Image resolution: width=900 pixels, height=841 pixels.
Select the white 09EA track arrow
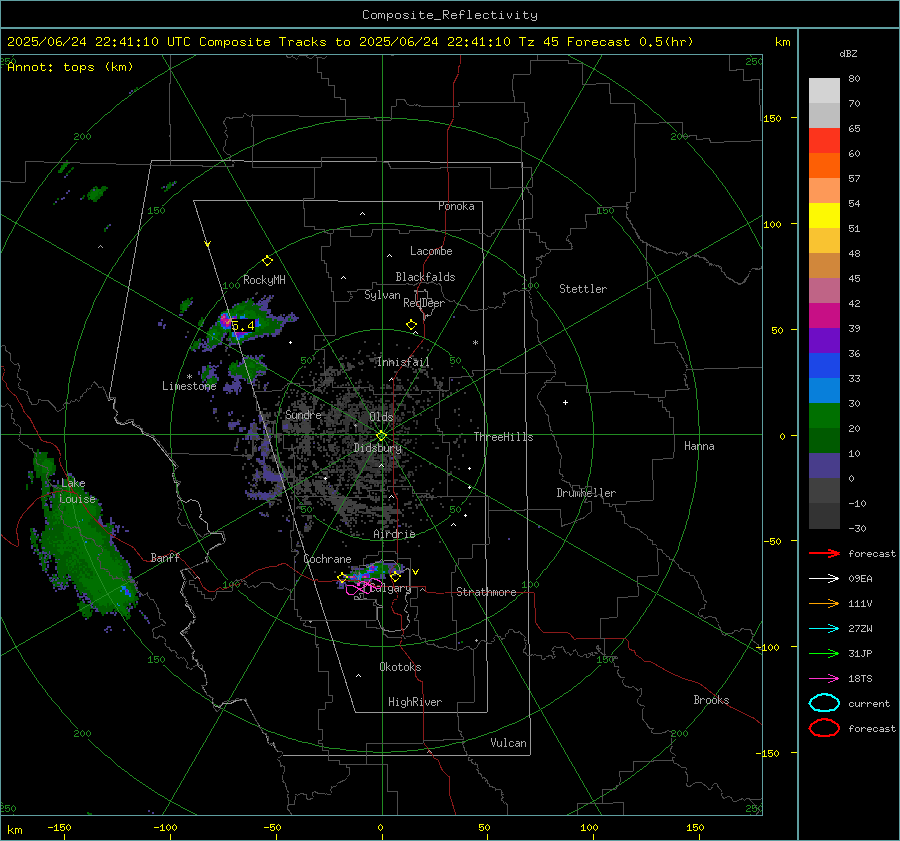(824, 579)
